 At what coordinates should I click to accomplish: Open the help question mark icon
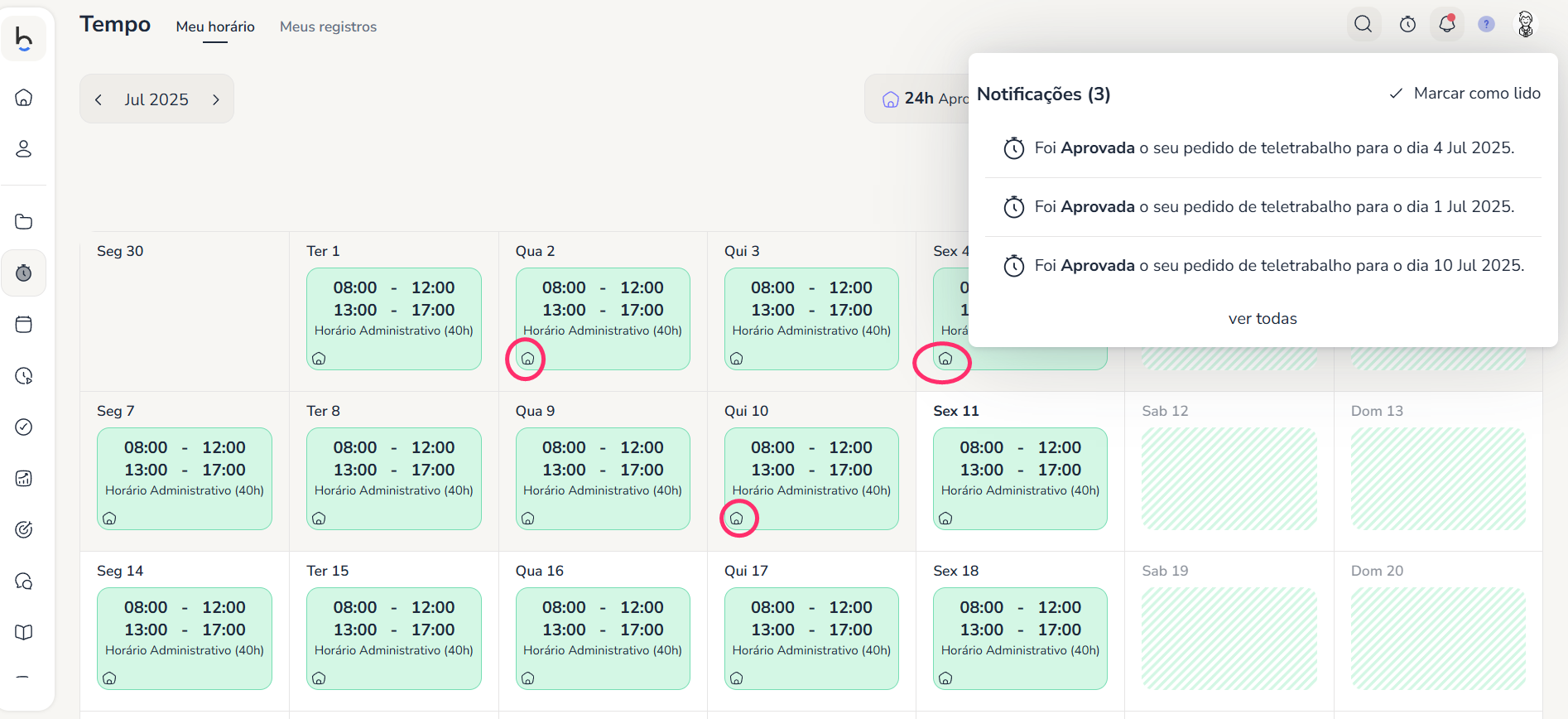click(1486, 24)
